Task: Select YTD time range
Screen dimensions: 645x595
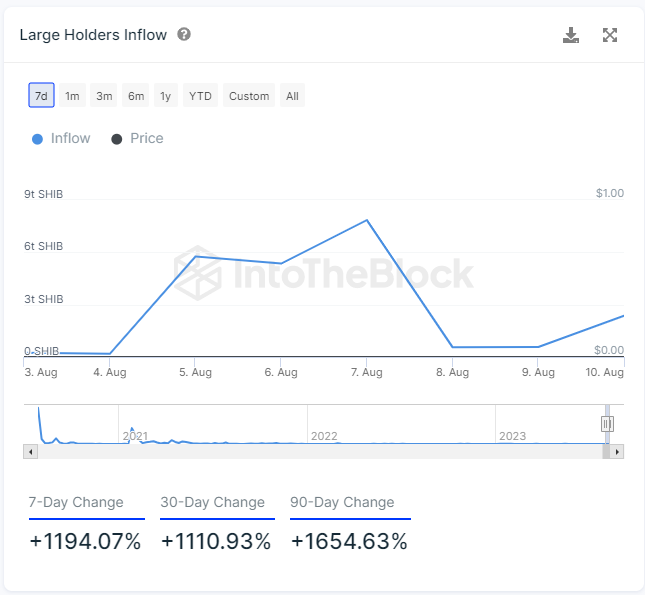Action: point(200,95)
